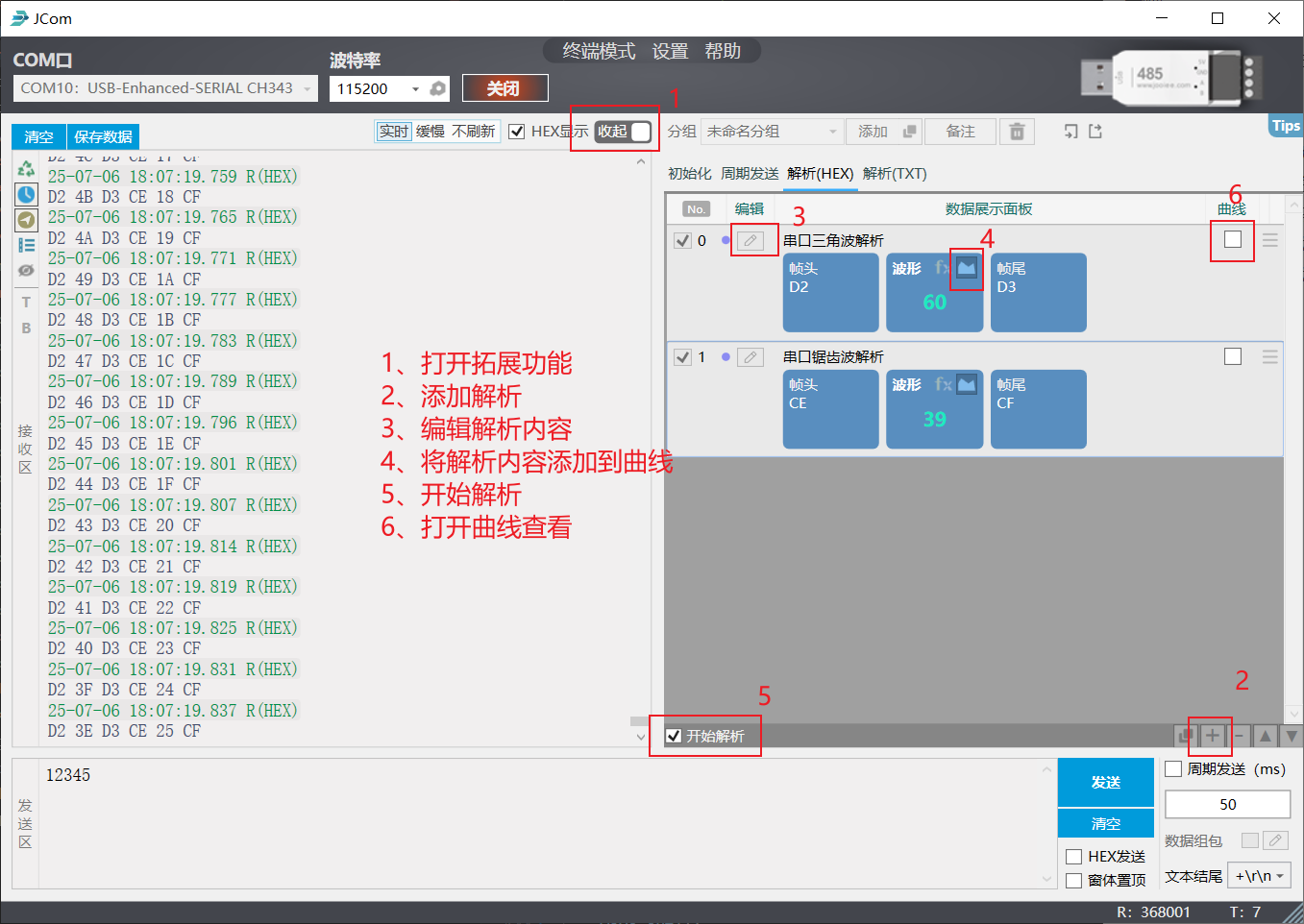This screenshot has height=924, width=1304.
Task: Click 保存数据 to save received data
Action: tap(103, 136)
